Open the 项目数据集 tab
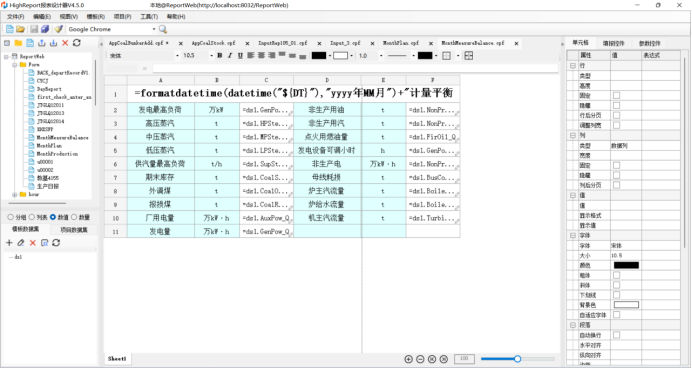The image size is (692, 368). [74, 230]
